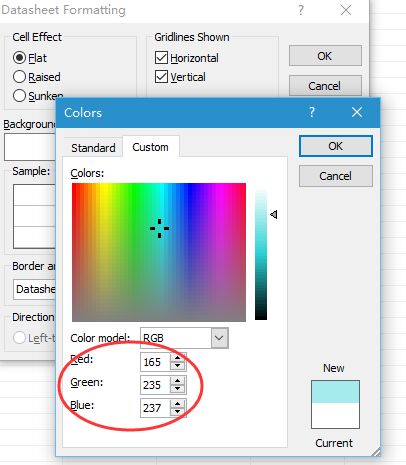The width and height of the screenshot is (406, 465).
Task: Uncheck the Vertical gridlines checkbox
Action: [x=161, y=77]
